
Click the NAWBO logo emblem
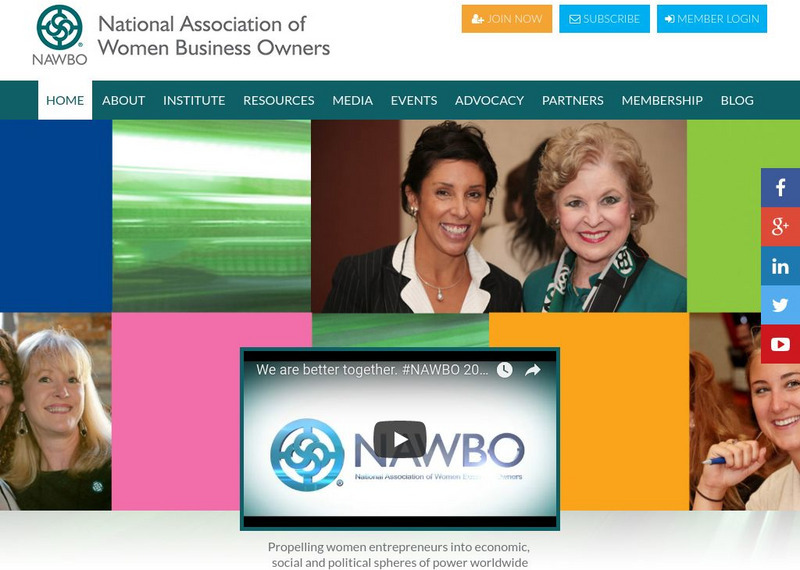pyautogui.click(x=59, y=35)
